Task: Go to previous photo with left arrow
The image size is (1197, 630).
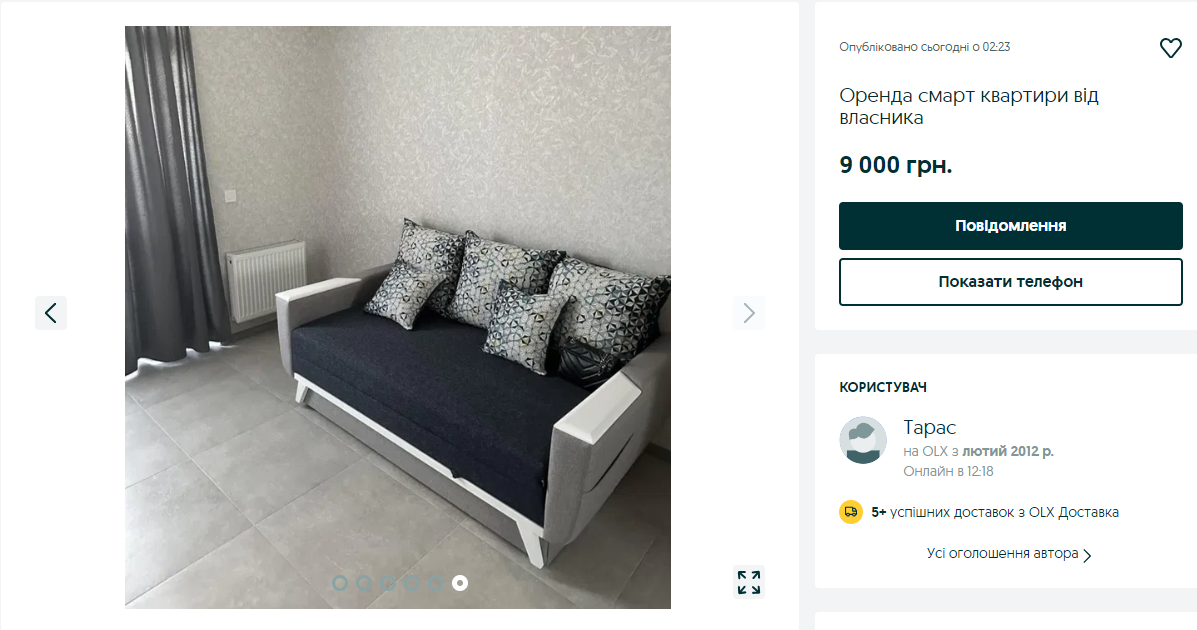Action: point(50,313)
